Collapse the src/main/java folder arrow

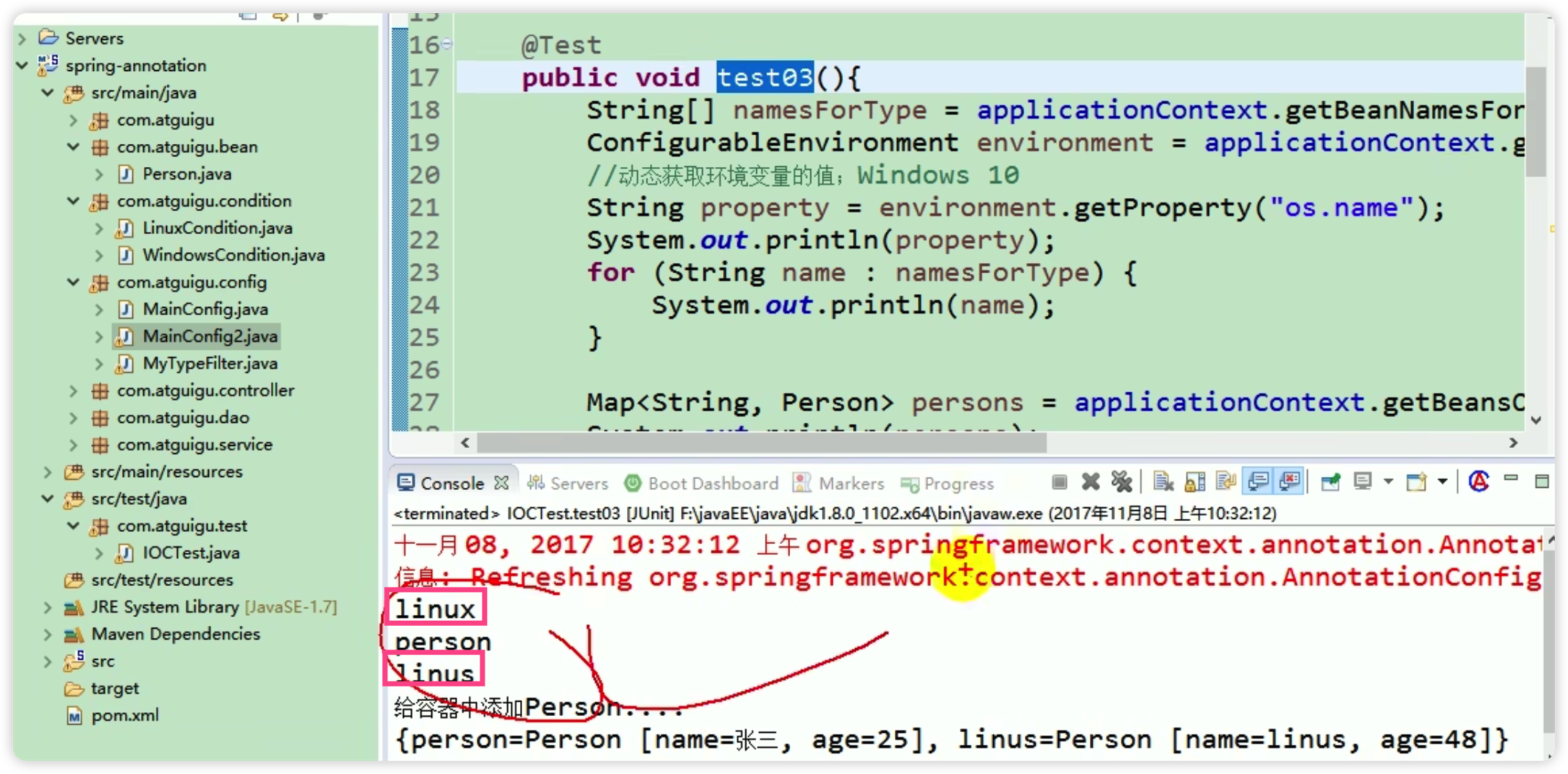(48, 93)
